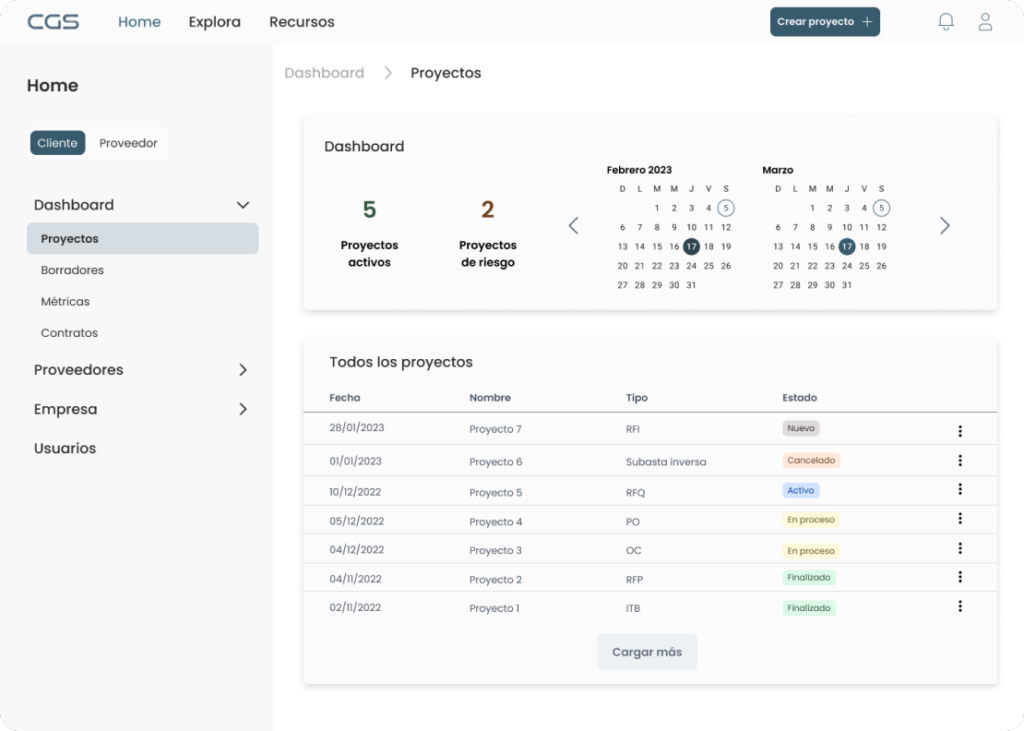Switch to the Proveedor view toggle
1024x731 pixels.
coord(128,143)
